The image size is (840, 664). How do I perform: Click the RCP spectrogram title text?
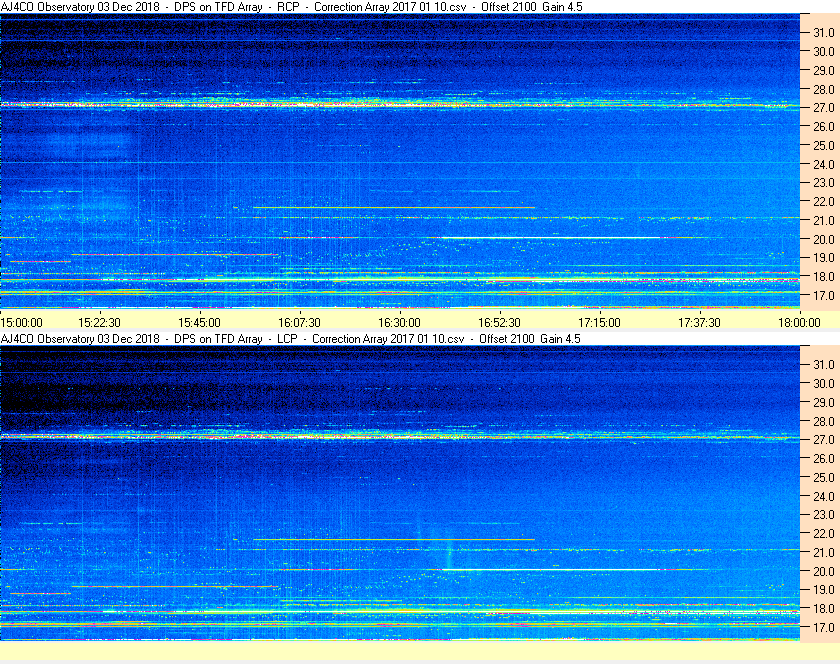click(291, 7)
